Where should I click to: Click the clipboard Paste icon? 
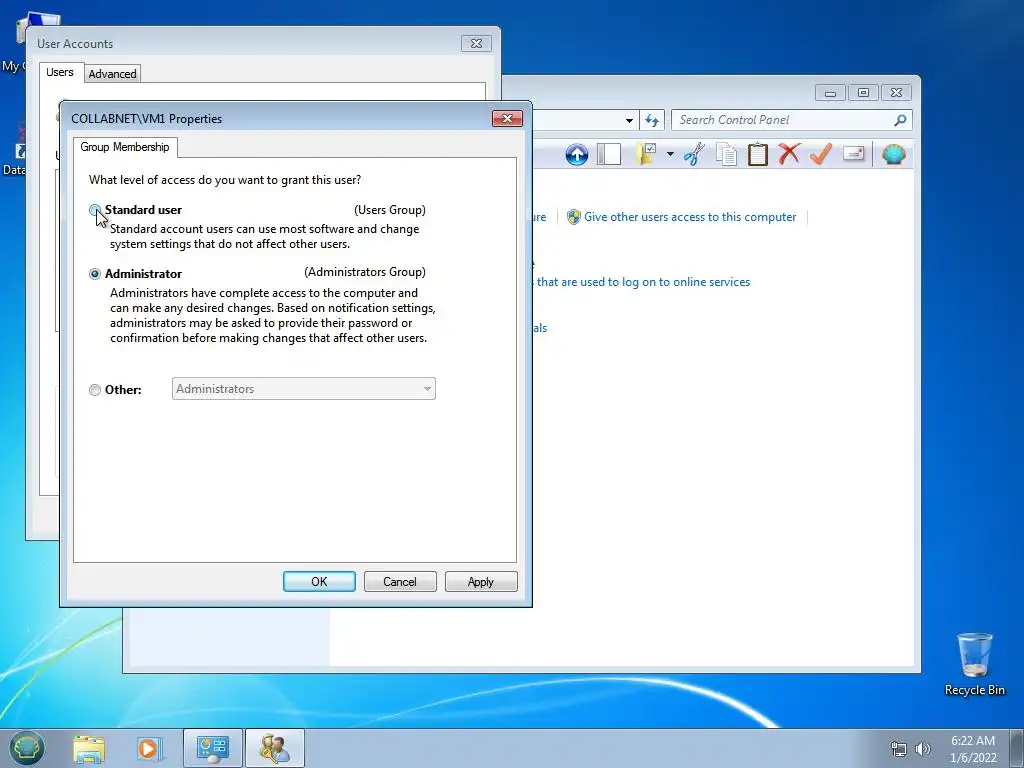coord(758,155)
